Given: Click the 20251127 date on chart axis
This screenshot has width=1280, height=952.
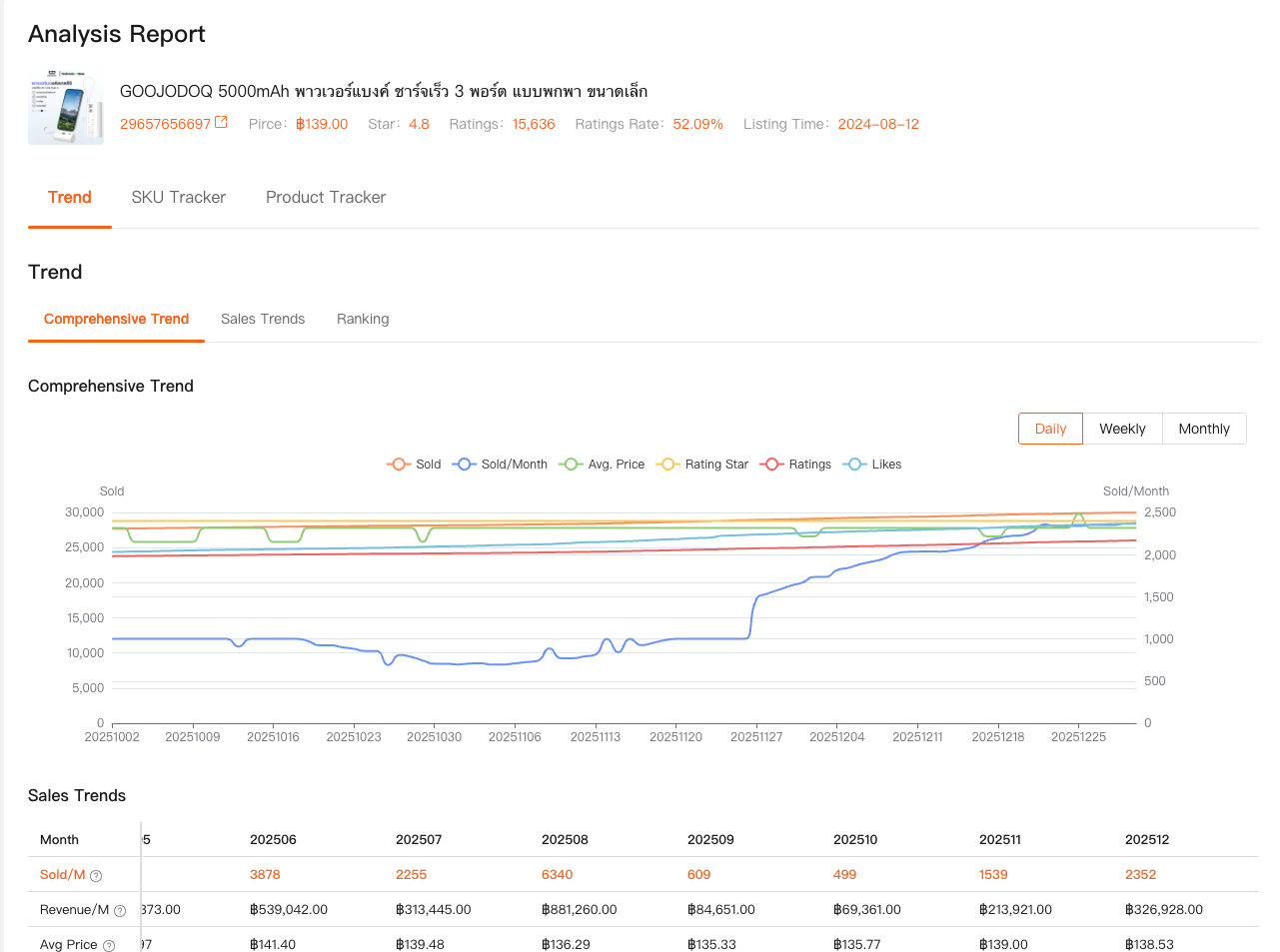Looking at the screenshot, I should tap(756, 737).
